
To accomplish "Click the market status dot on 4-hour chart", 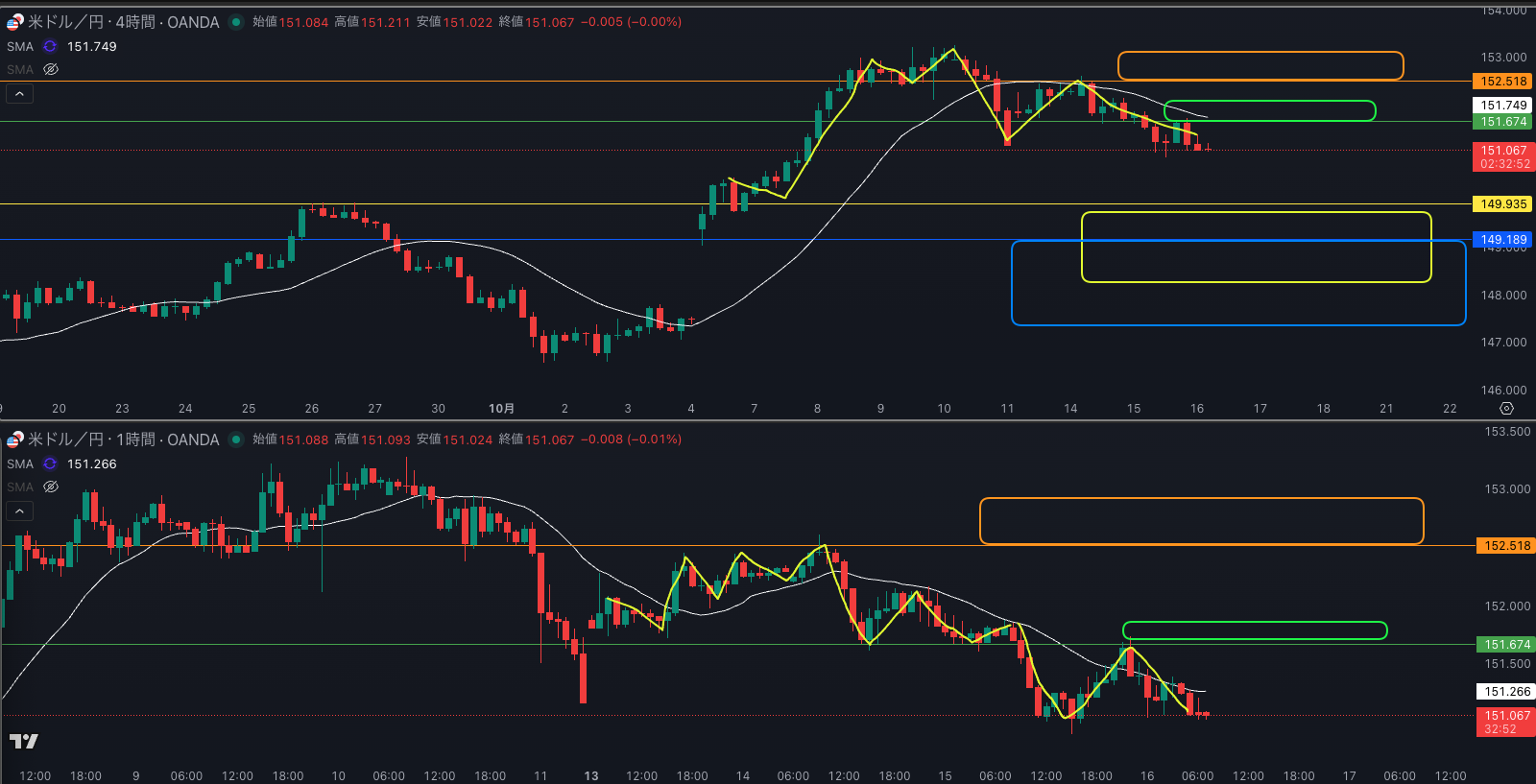I will coord(236,22).
